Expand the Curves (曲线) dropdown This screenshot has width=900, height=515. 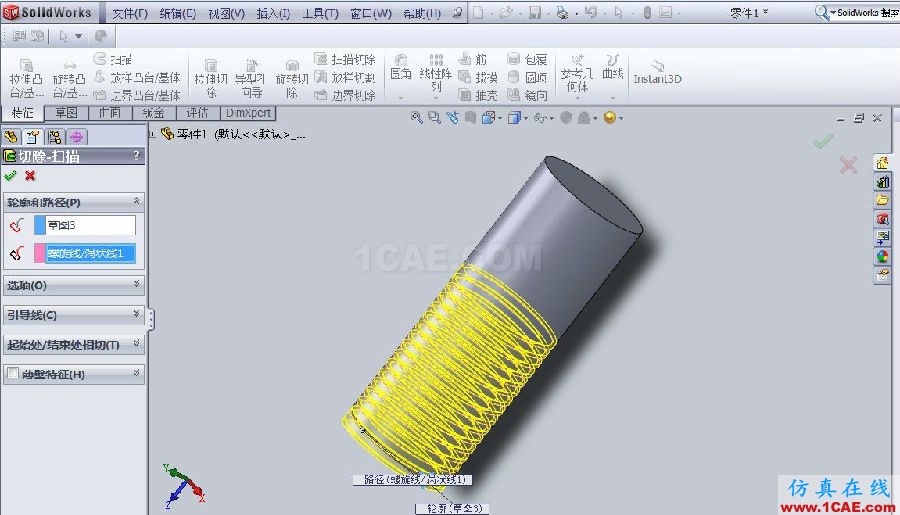point(612,98)
